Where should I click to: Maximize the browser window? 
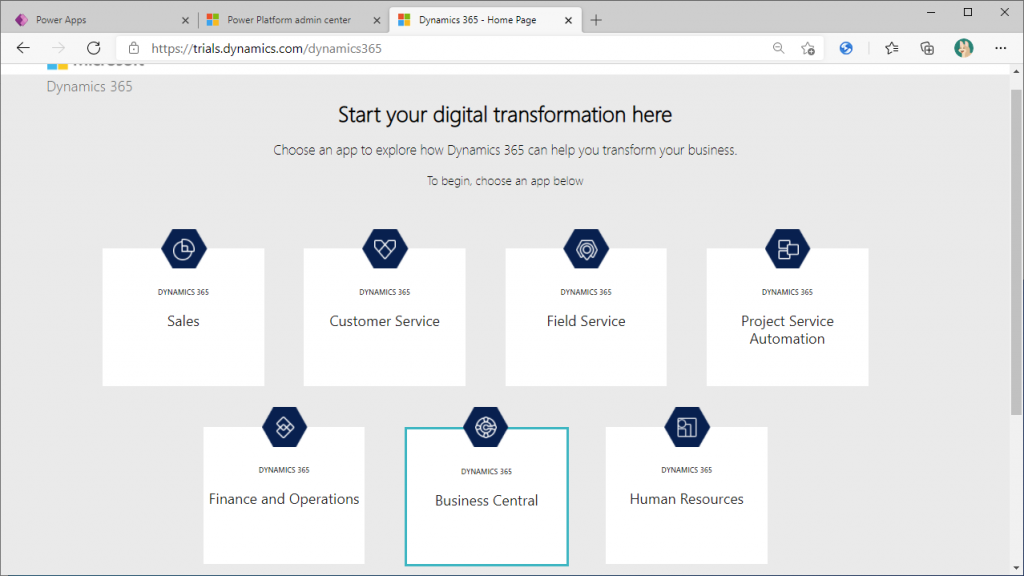[968, 12]
